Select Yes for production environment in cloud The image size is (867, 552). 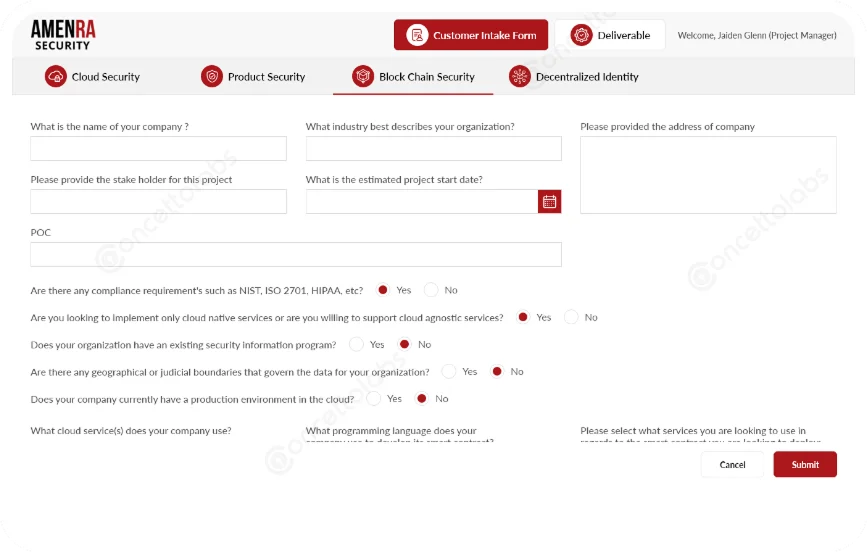(x=375, y=398)
